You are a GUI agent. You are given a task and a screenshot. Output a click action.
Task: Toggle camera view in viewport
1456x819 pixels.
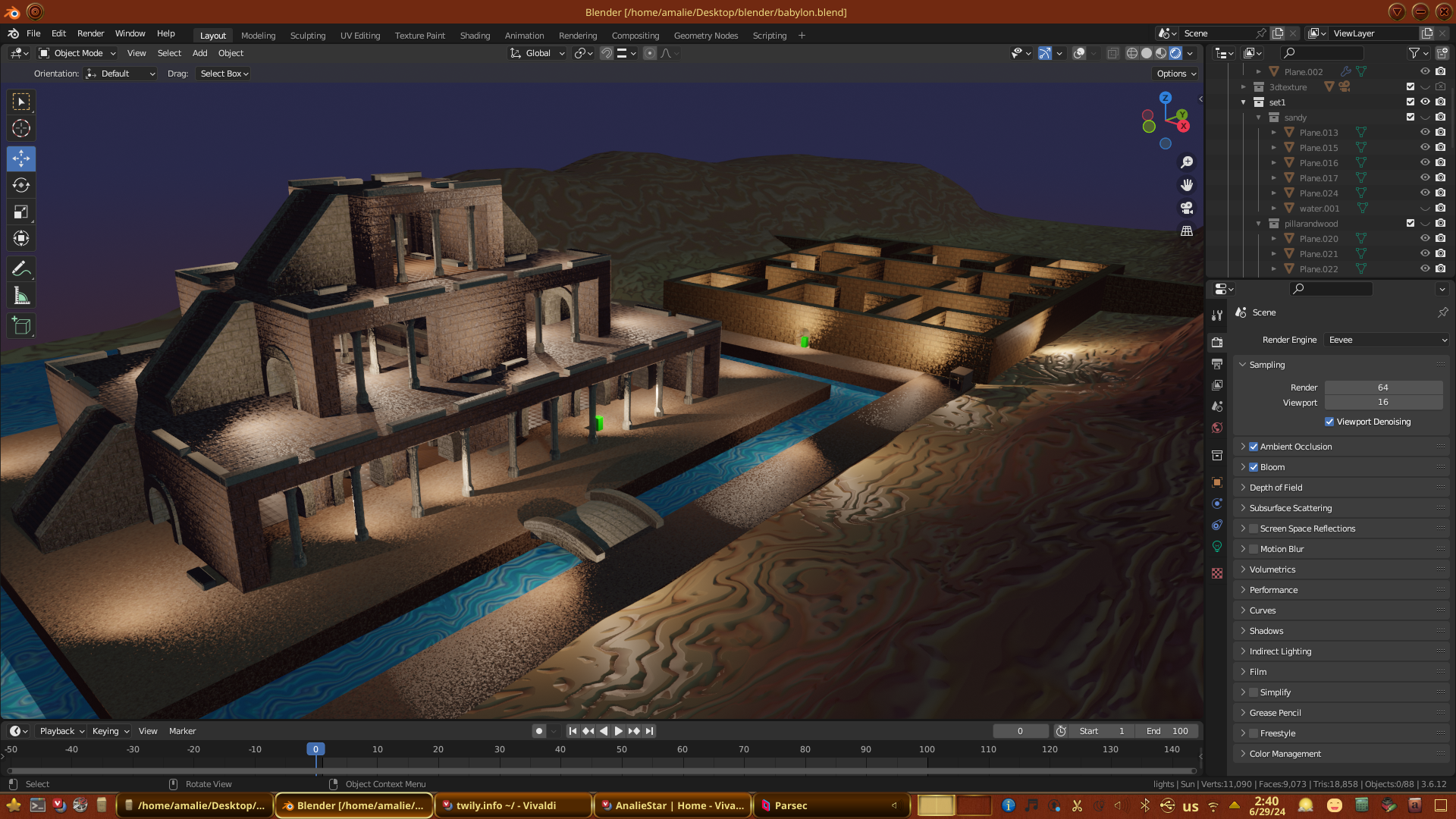coord(1187,208)
